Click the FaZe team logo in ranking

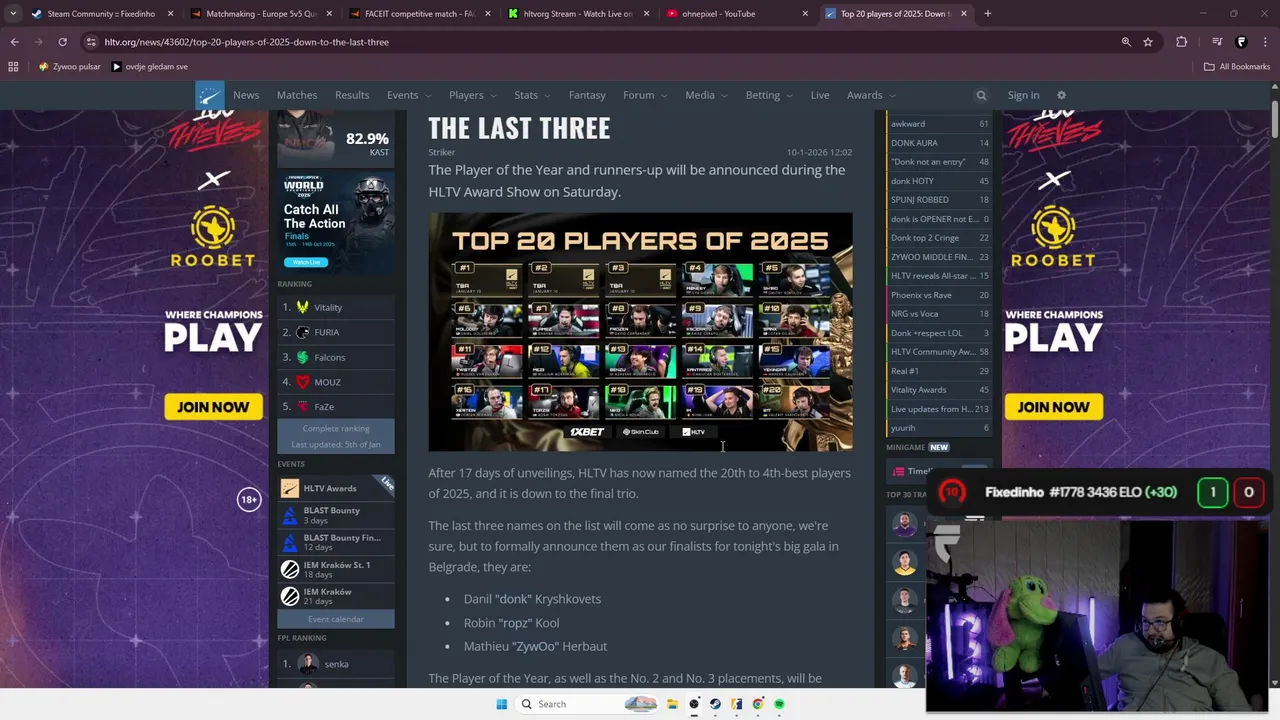click(303, 407)
